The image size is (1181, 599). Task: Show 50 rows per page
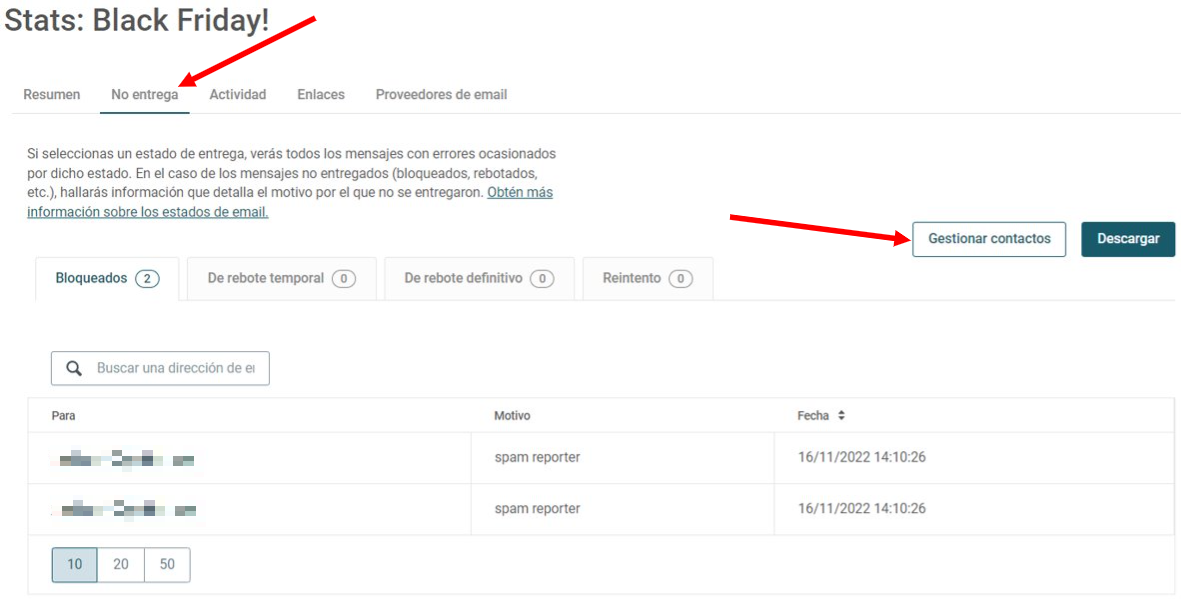(167, 564)
